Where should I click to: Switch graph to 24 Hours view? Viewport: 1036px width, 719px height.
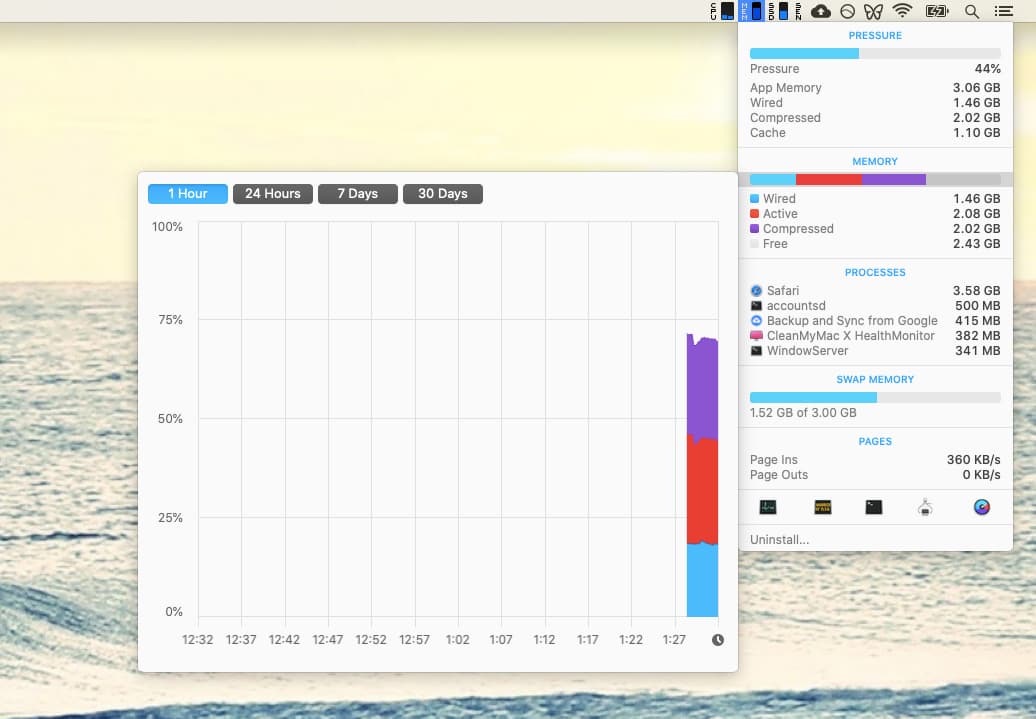pos(273,194)
